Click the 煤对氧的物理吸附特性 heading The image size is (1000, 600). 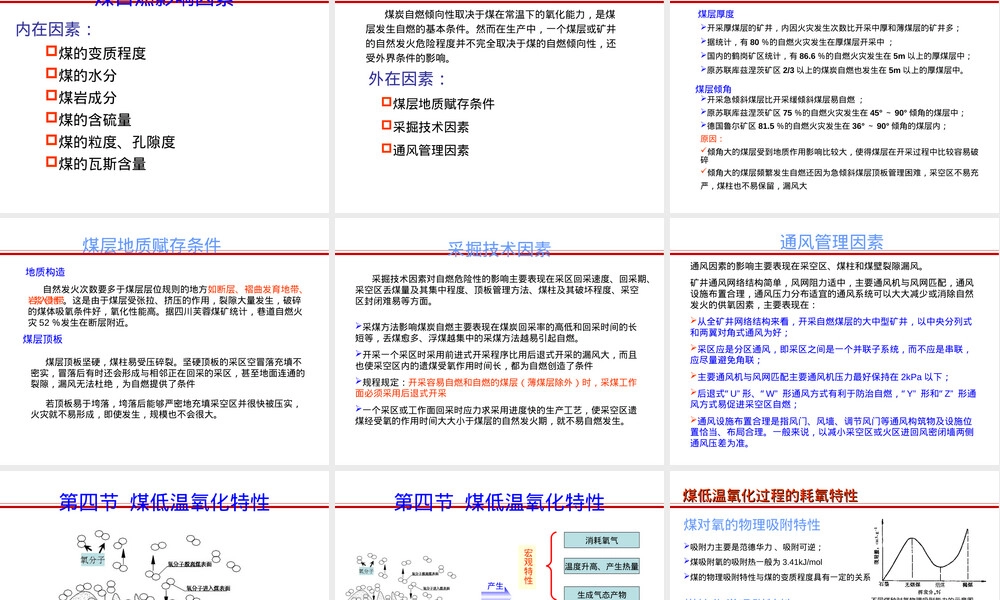tap(752, 525)
